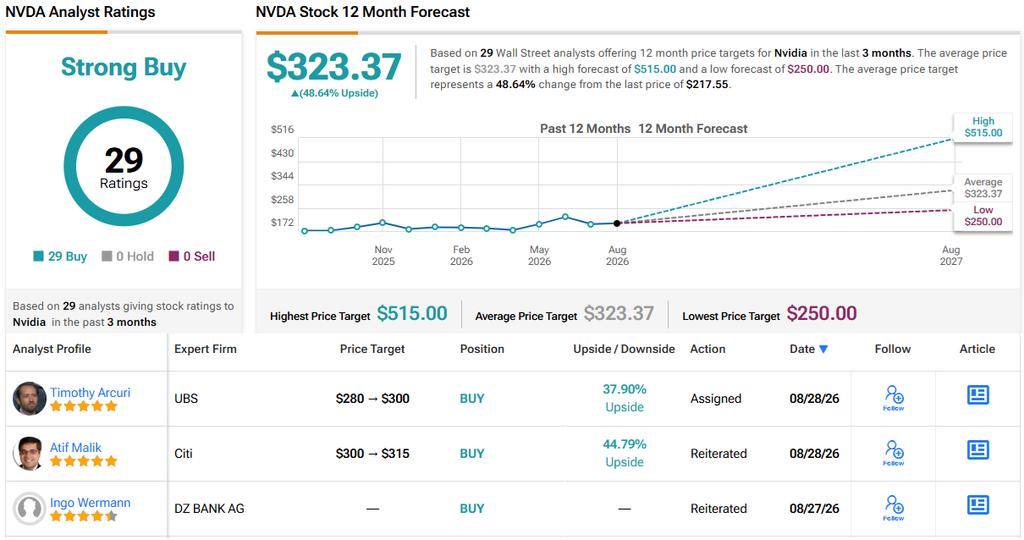The width and height of the screenshot is (1024, 540).
Task: Open Timothy Arcuri analyst profile link
Action: point(90,392)
